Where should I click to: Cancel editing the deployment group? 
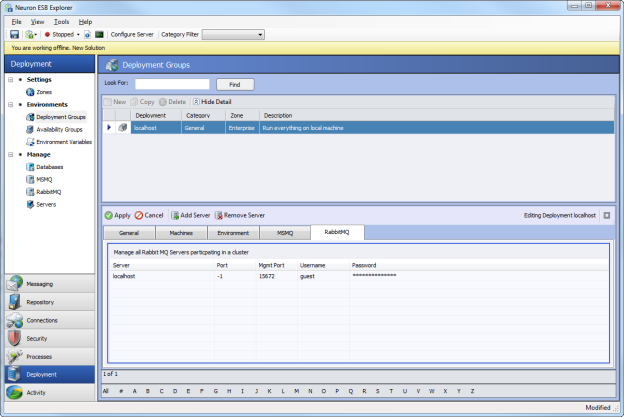point(149,215)
